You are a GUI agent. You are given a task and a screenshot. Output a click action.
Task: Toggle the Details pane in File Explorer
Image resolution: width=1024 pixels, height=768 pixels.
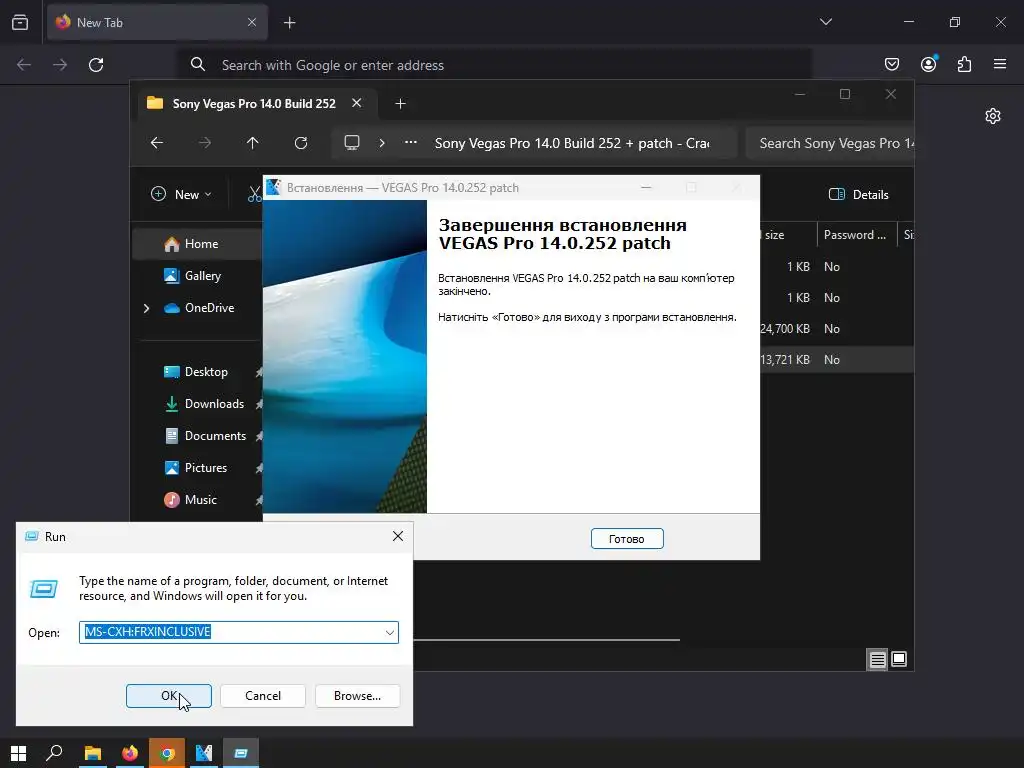[x=858, y=195]
